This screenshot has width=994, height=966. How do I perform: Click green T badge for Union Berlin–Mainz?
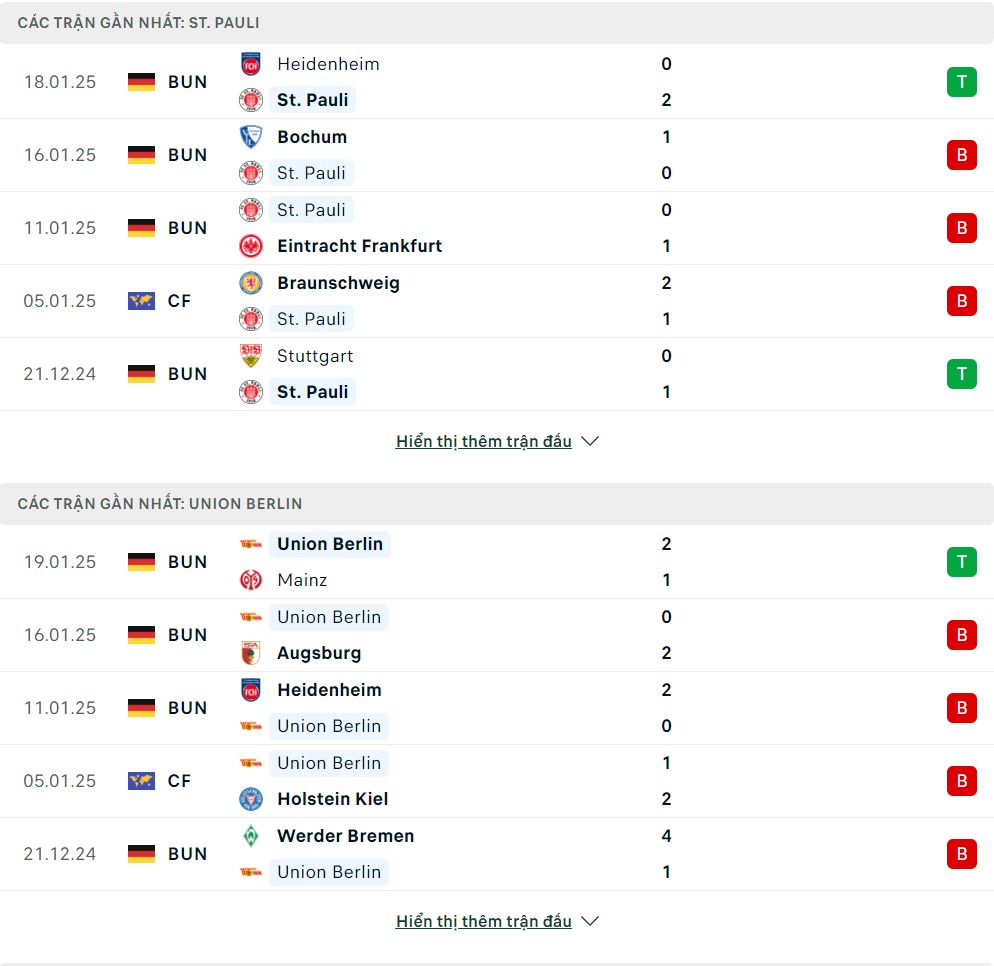coord(962,562)
